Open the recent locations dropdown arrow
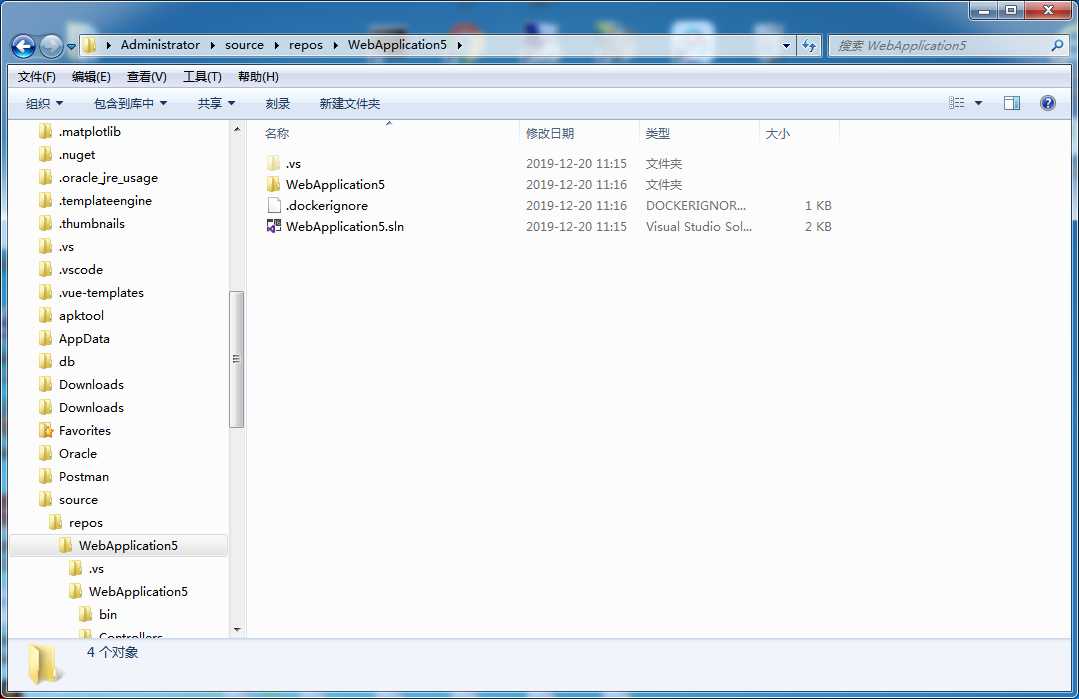This screenshot has height=699, width=1079. [71, 47]
